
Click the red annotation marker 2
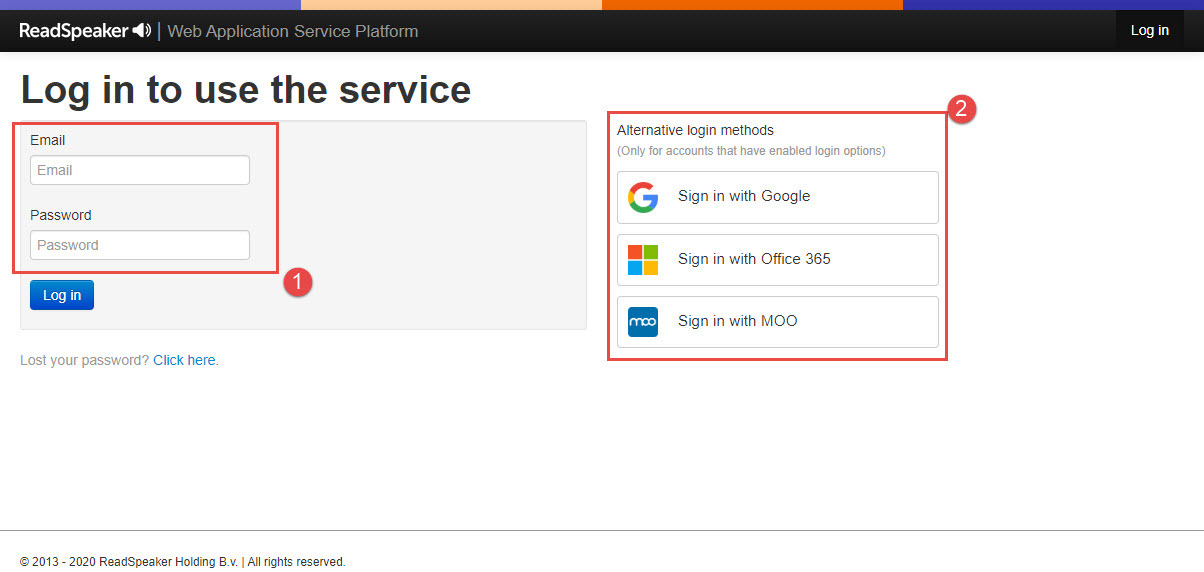(962, 109)
